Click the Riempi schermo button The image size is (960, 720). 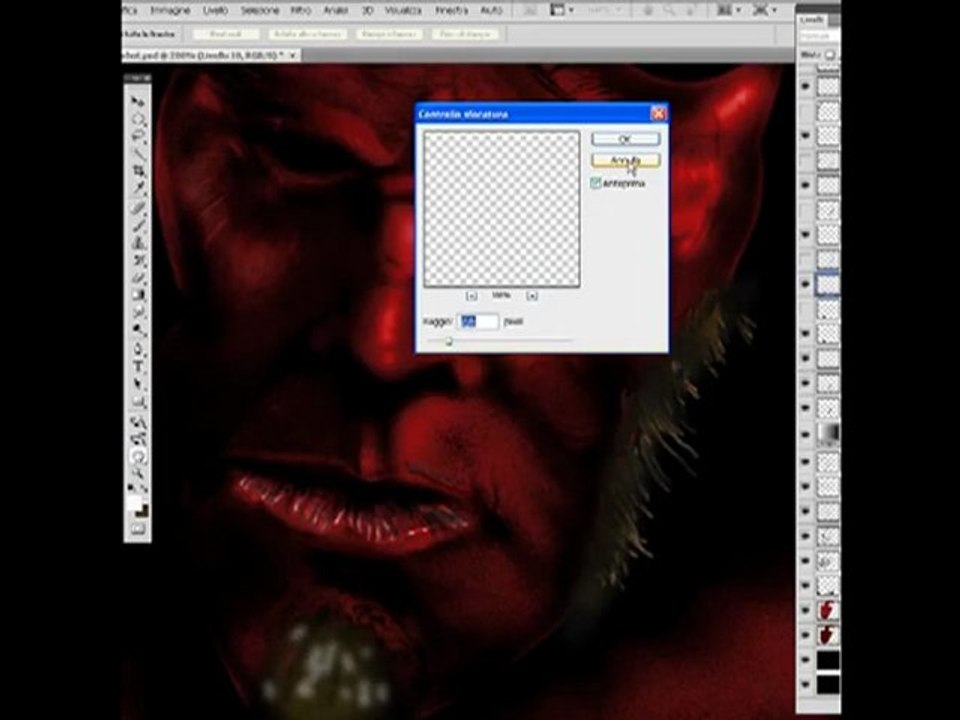(x=389, y=34)
